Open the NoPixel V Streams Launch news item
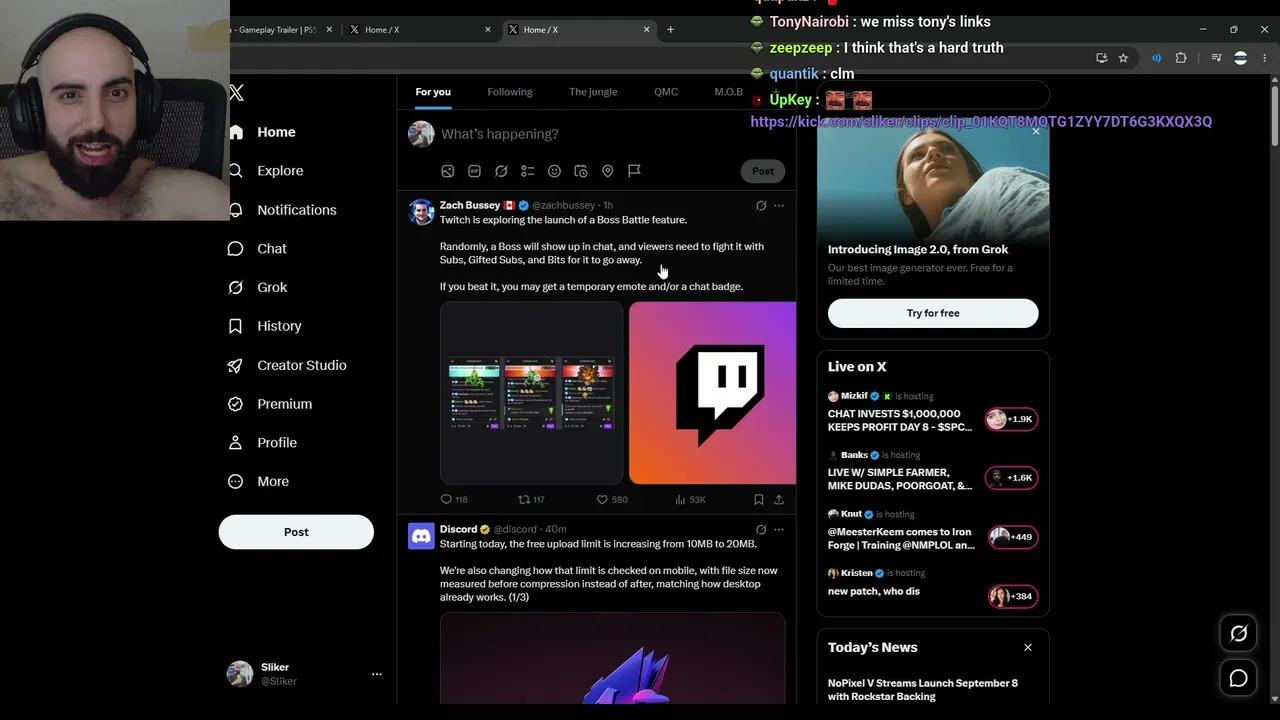Screen dimensions: 1280x720 coord(923,690)
